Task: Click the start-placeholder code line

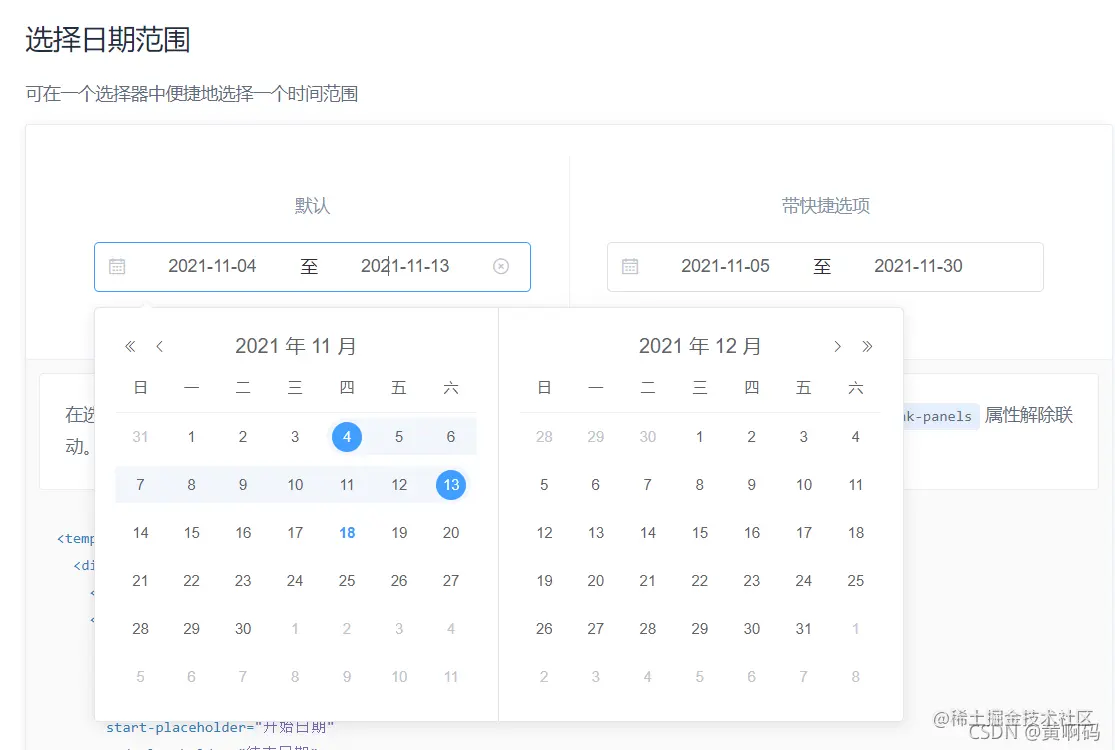Action: click(x=220, y=727)
